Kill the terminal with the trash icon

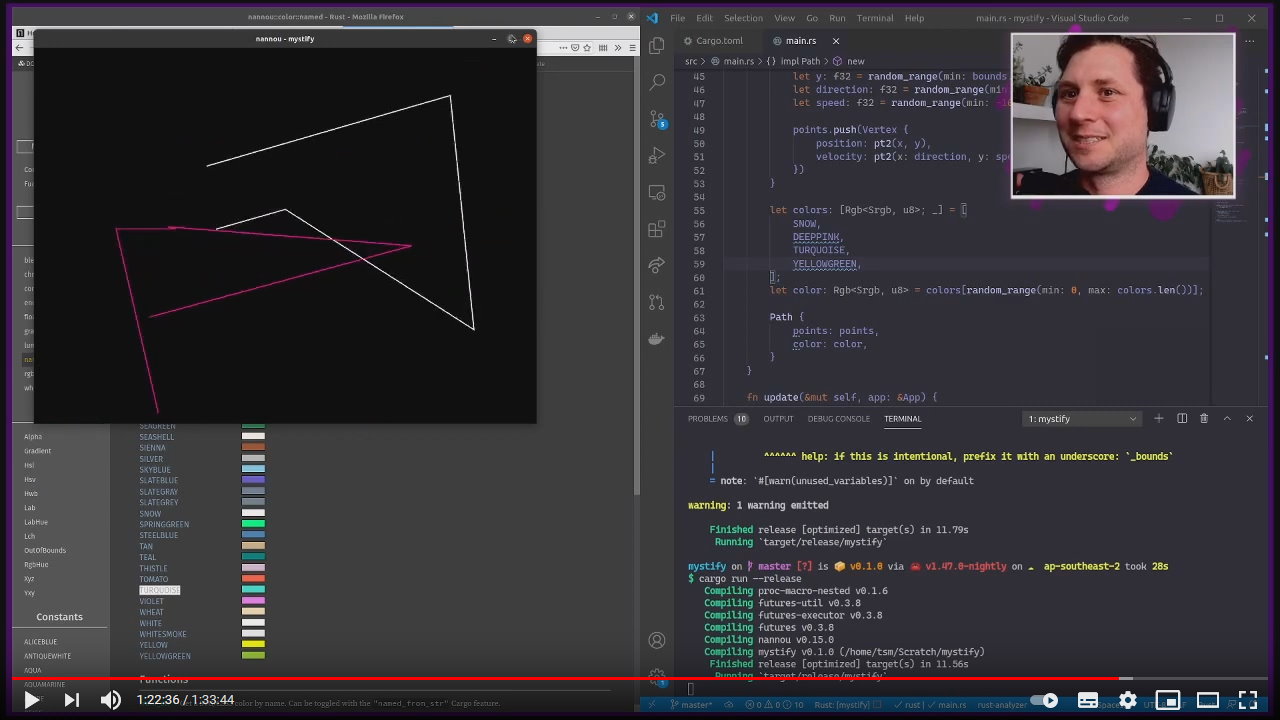coord(1204,419)
